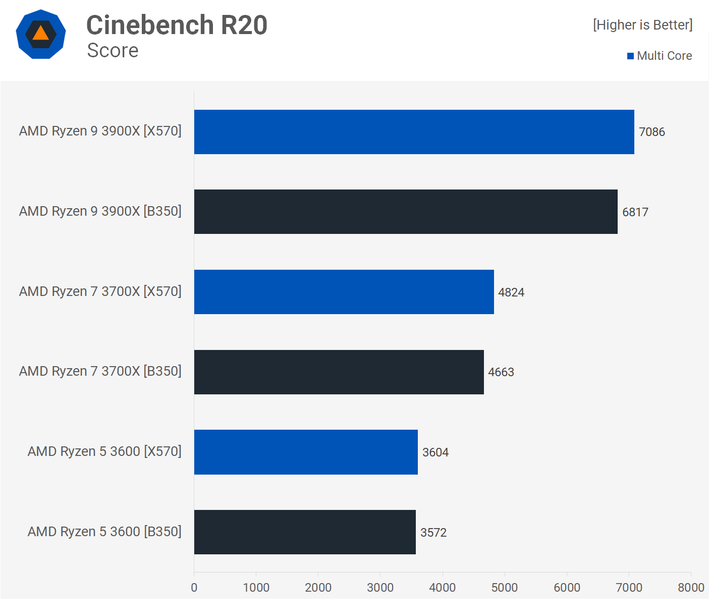The width and height of the screenshot is (709, 599).
Task: Select the Multi Core legend label
Action: [x=664, y=56]
